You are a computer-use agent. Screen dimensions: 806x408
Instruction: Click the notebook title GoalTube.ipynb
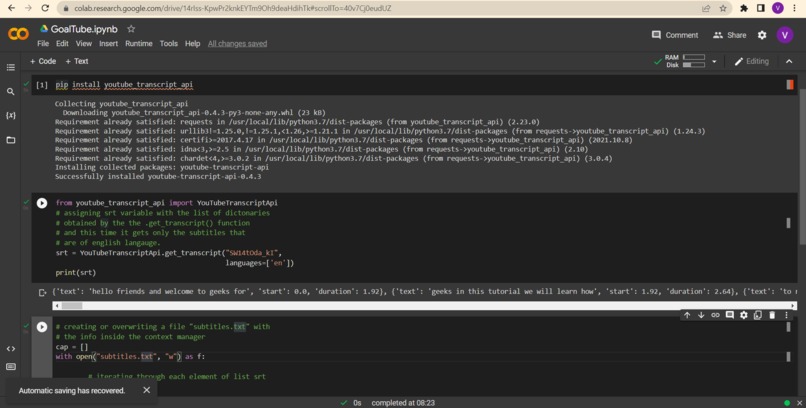pos(84,29)
